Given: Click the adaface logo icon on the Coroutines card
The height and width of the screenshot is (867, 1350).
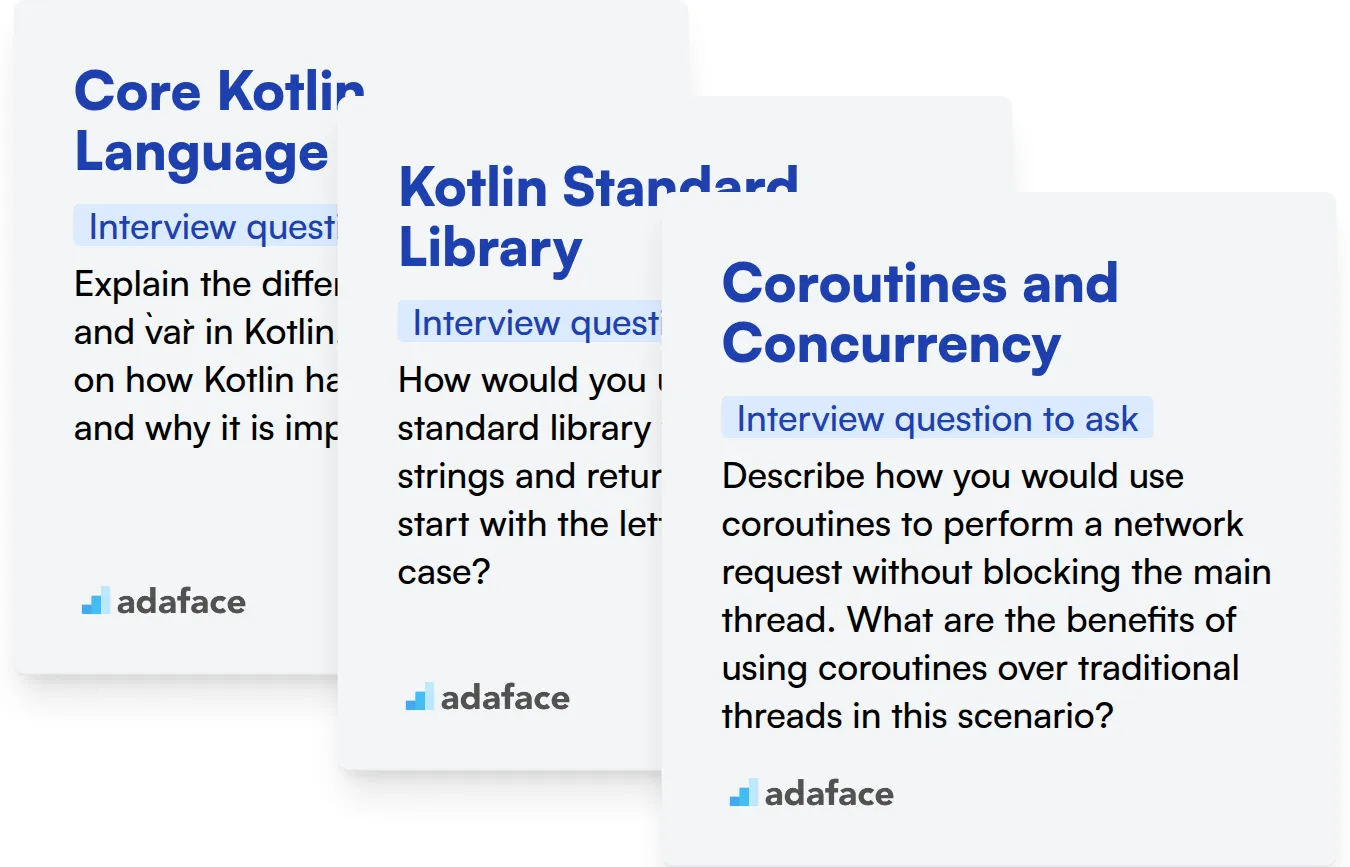Looking at the screenshot, I should [743, 793].
